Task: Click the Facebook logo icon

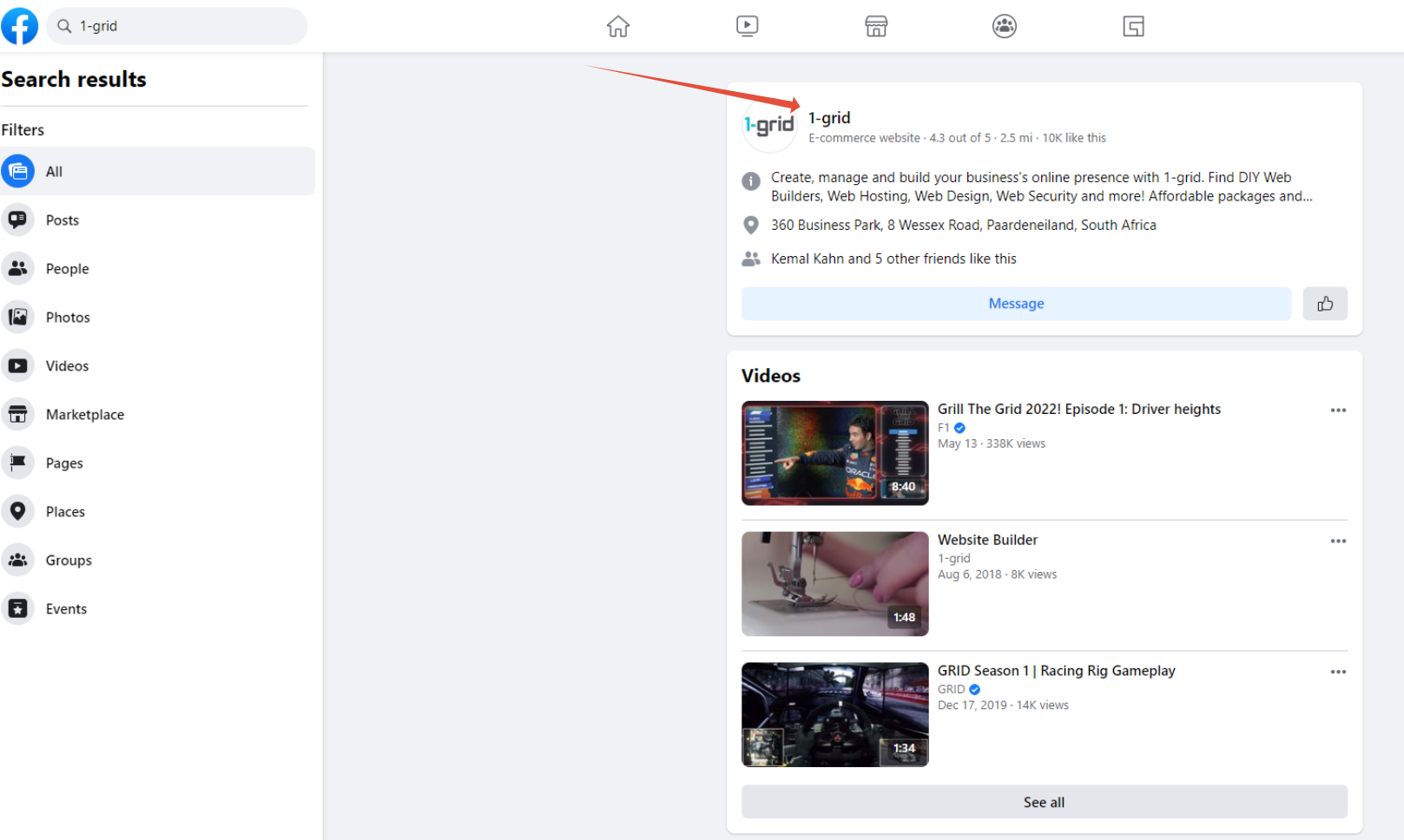Action: [x=19, y=26]
